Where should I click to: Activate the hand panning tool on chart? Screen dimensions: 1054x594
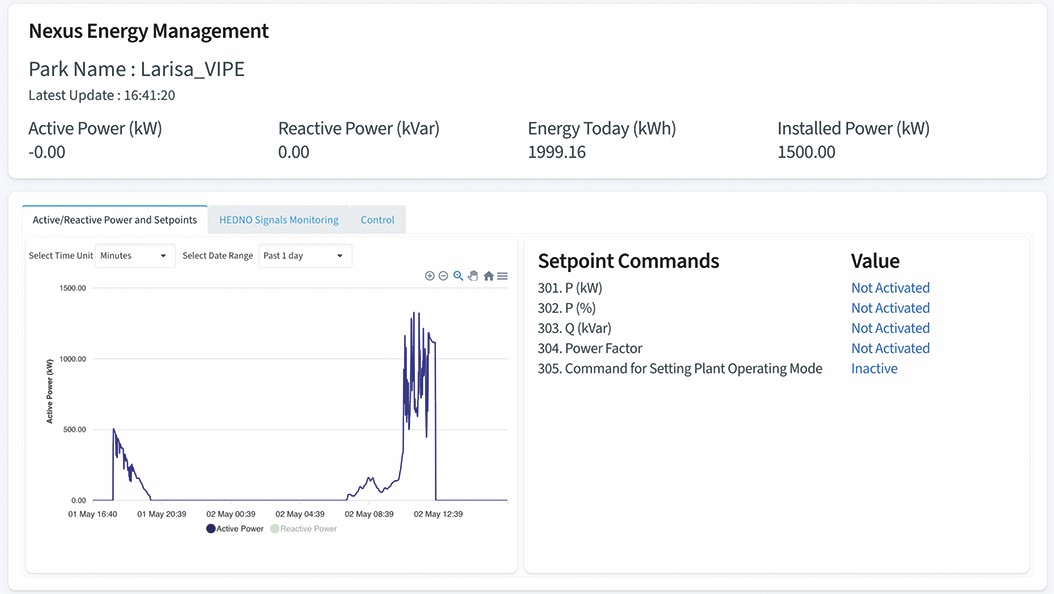[473, 275]
